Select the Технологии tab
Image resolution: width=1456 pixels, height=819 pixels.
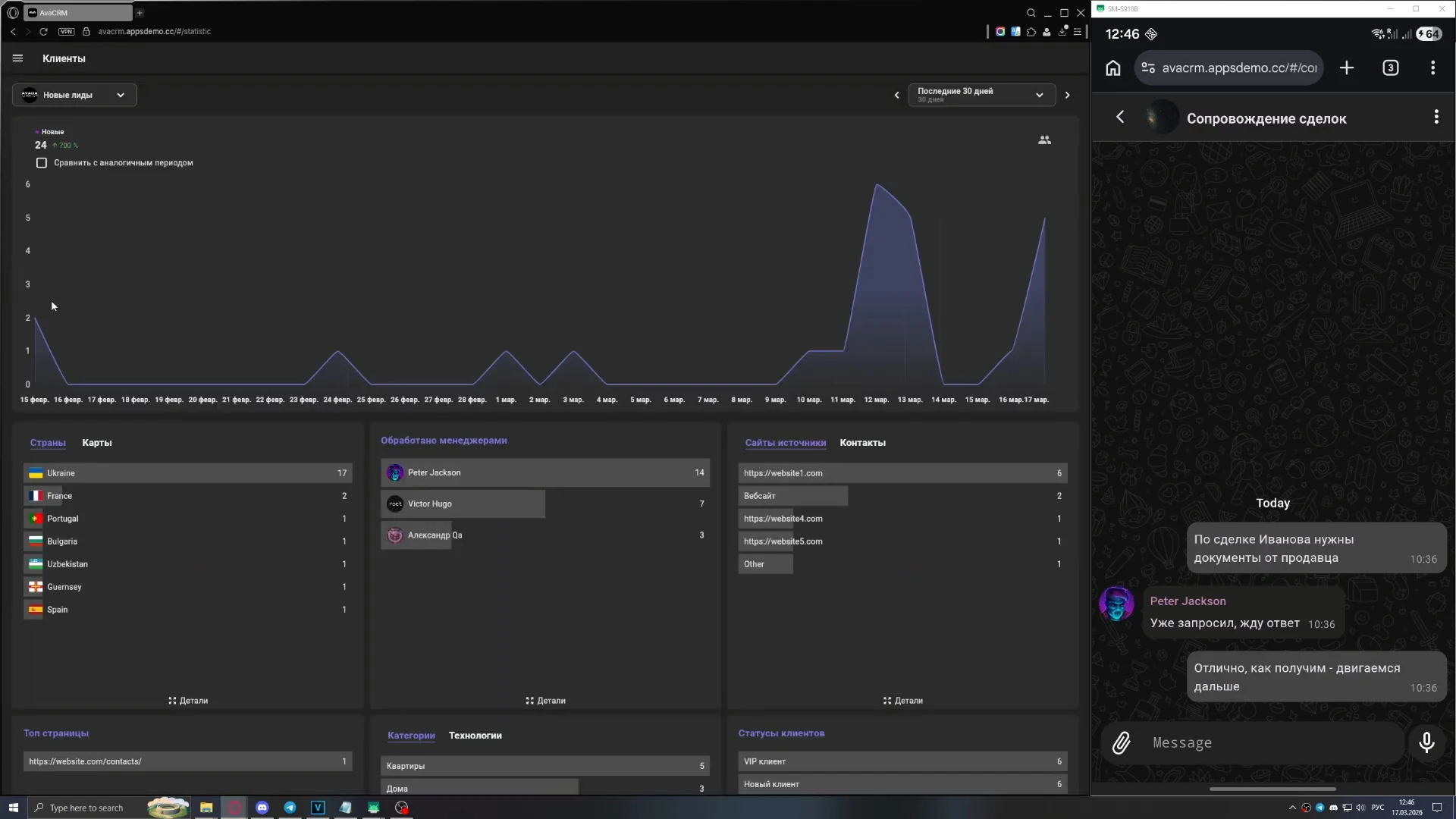point(475,736)
